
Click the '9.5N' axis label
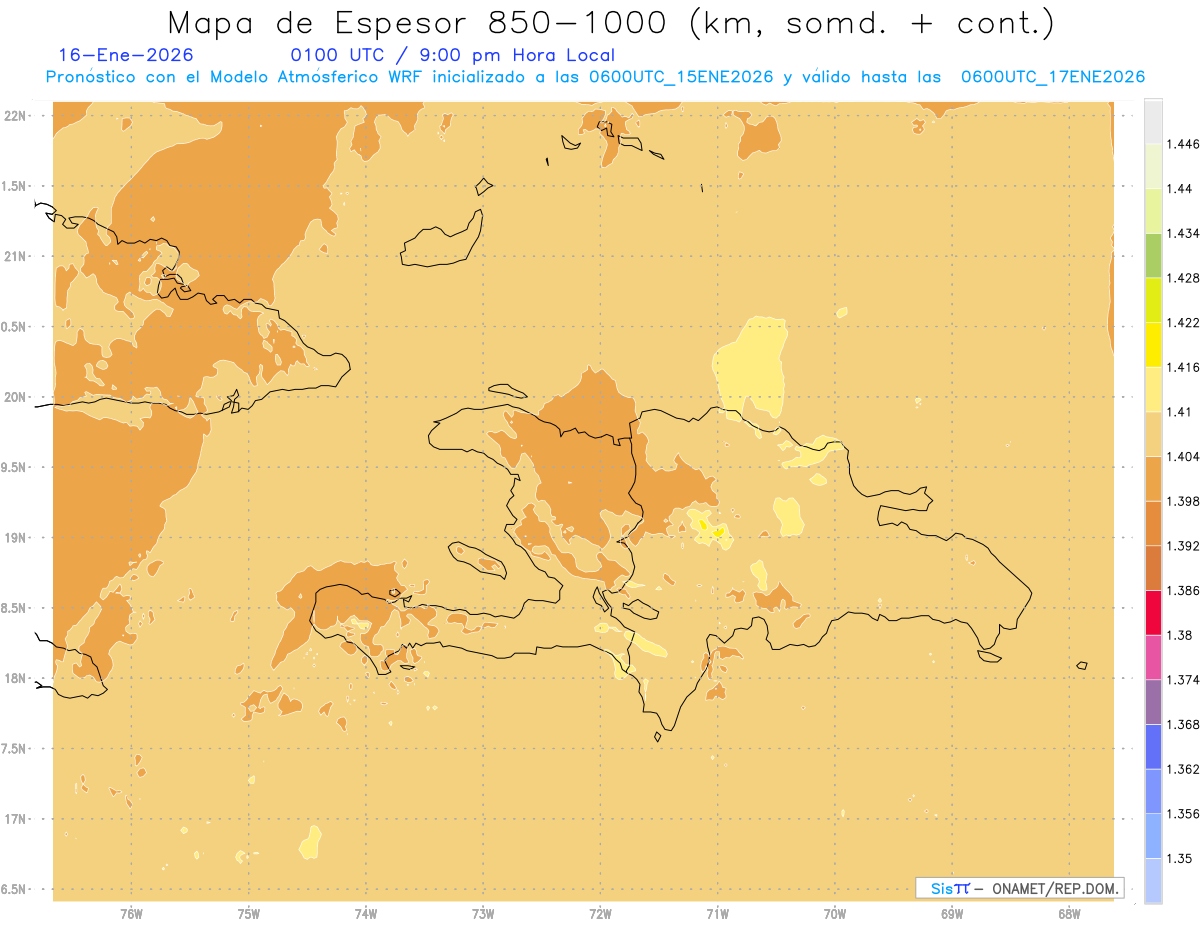coord(15,468)
